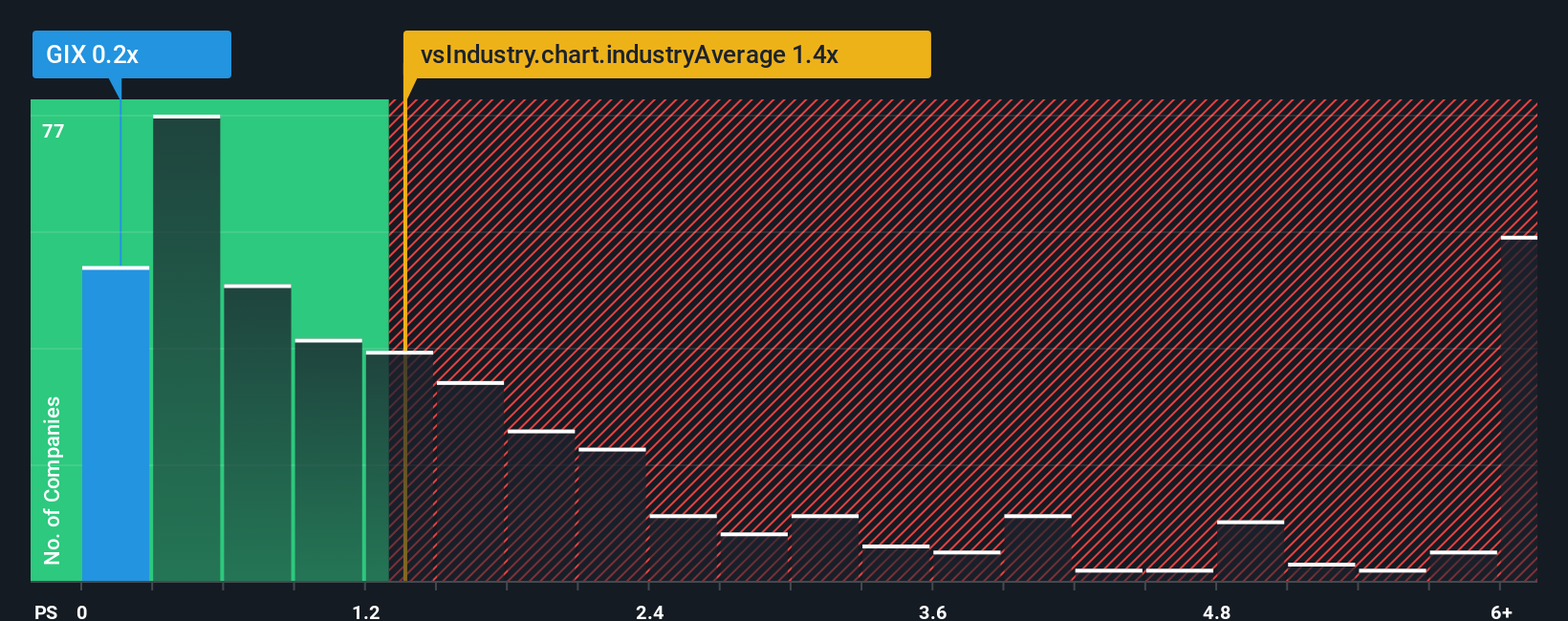The width and height of the screenshot is (1568, 621).
Task: Click the yellow industry average 1.4x label
Action: click(666, 54)
